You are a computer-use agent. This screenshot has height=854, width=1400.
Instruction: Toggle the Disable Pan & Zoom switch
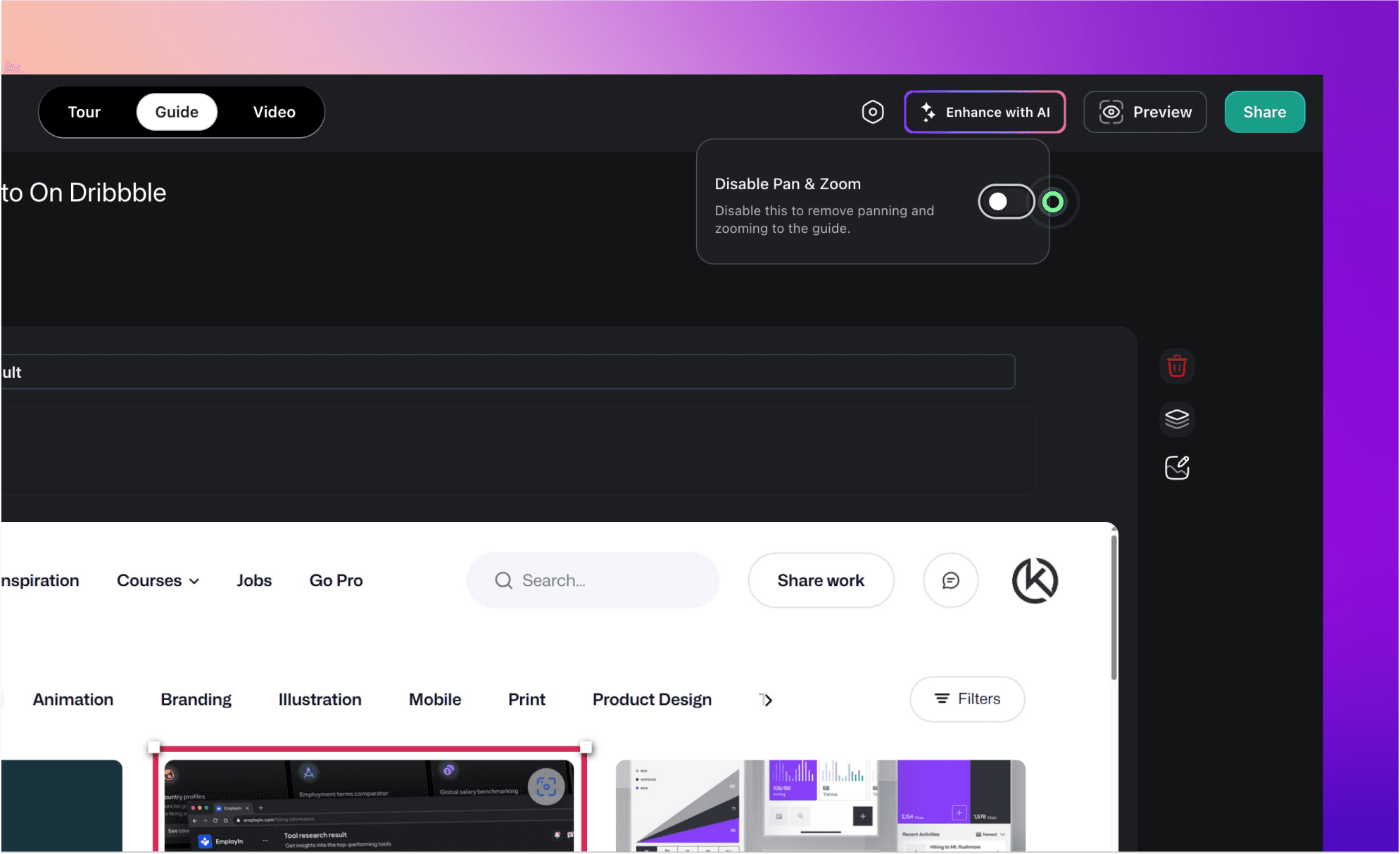1007,202
